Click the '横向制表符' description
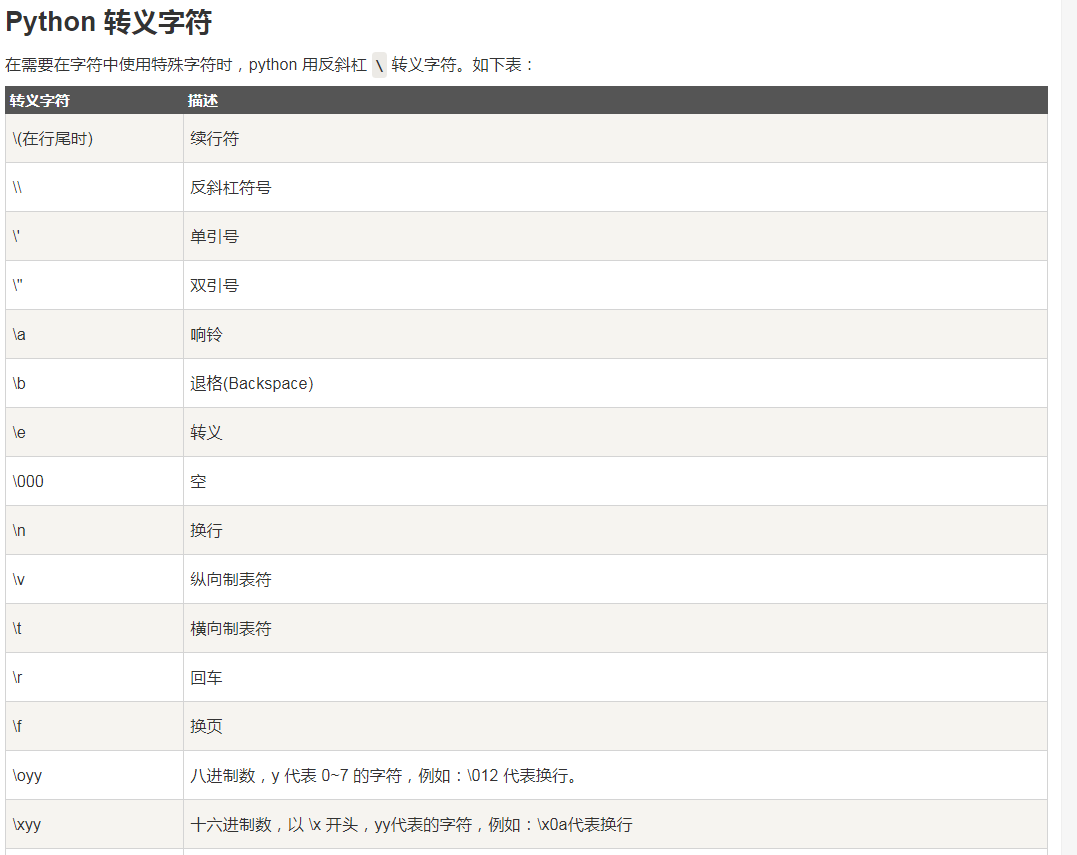 [231, 628]
